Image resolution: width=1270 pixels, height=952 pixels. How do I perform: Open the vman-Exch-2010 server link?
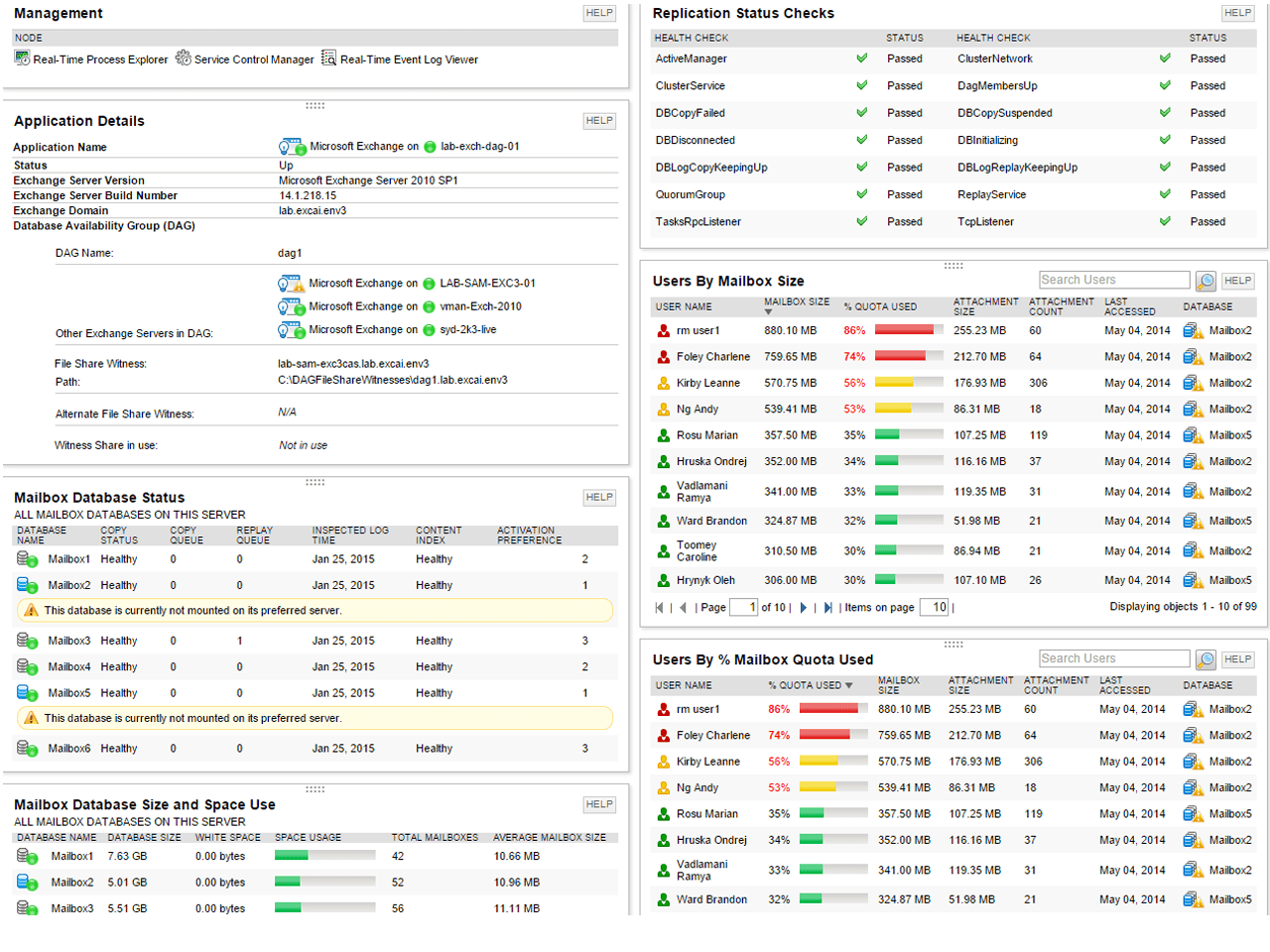(x=480, y=306)
